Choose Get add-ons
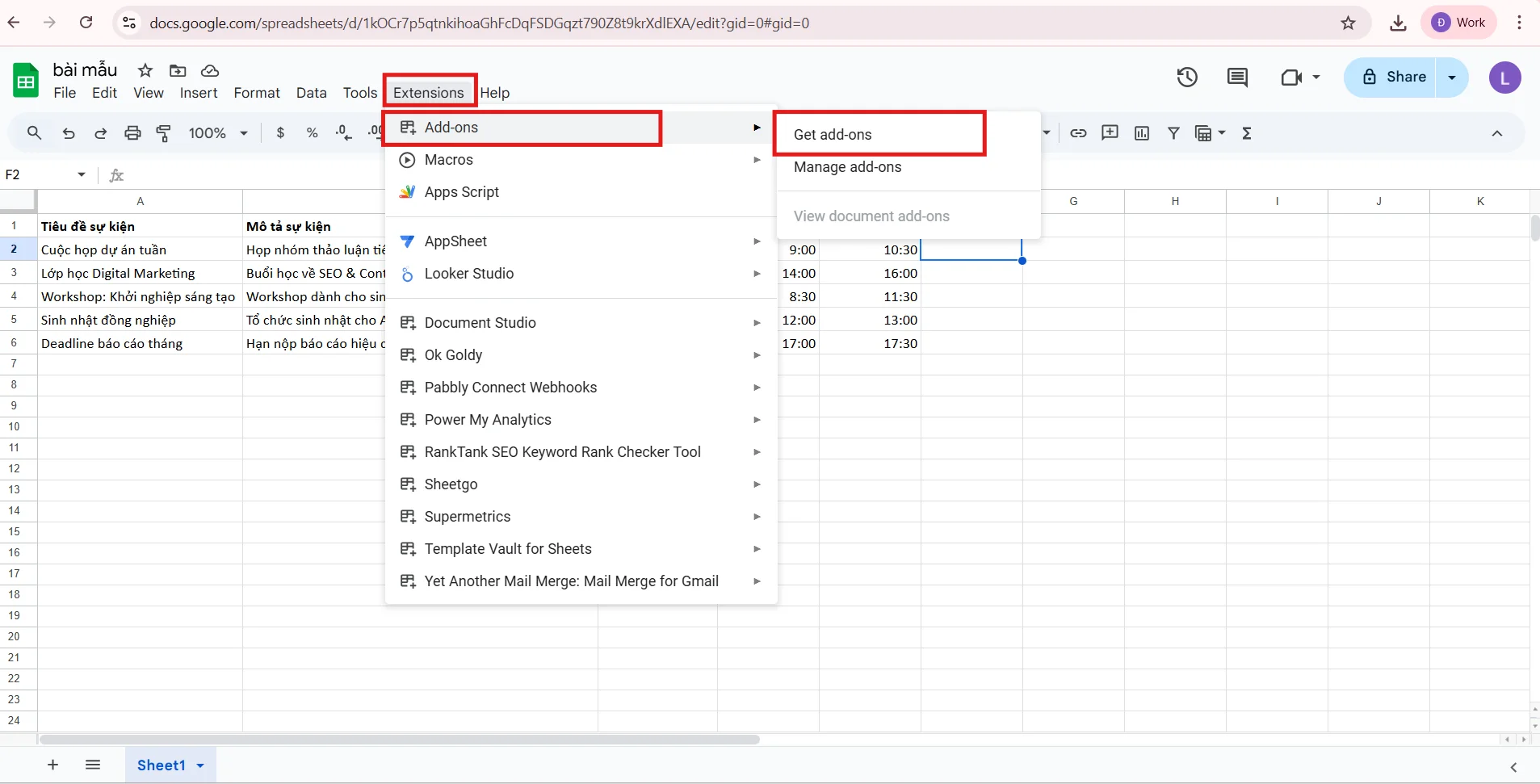 pyautogui.click(x=908, y=135)
